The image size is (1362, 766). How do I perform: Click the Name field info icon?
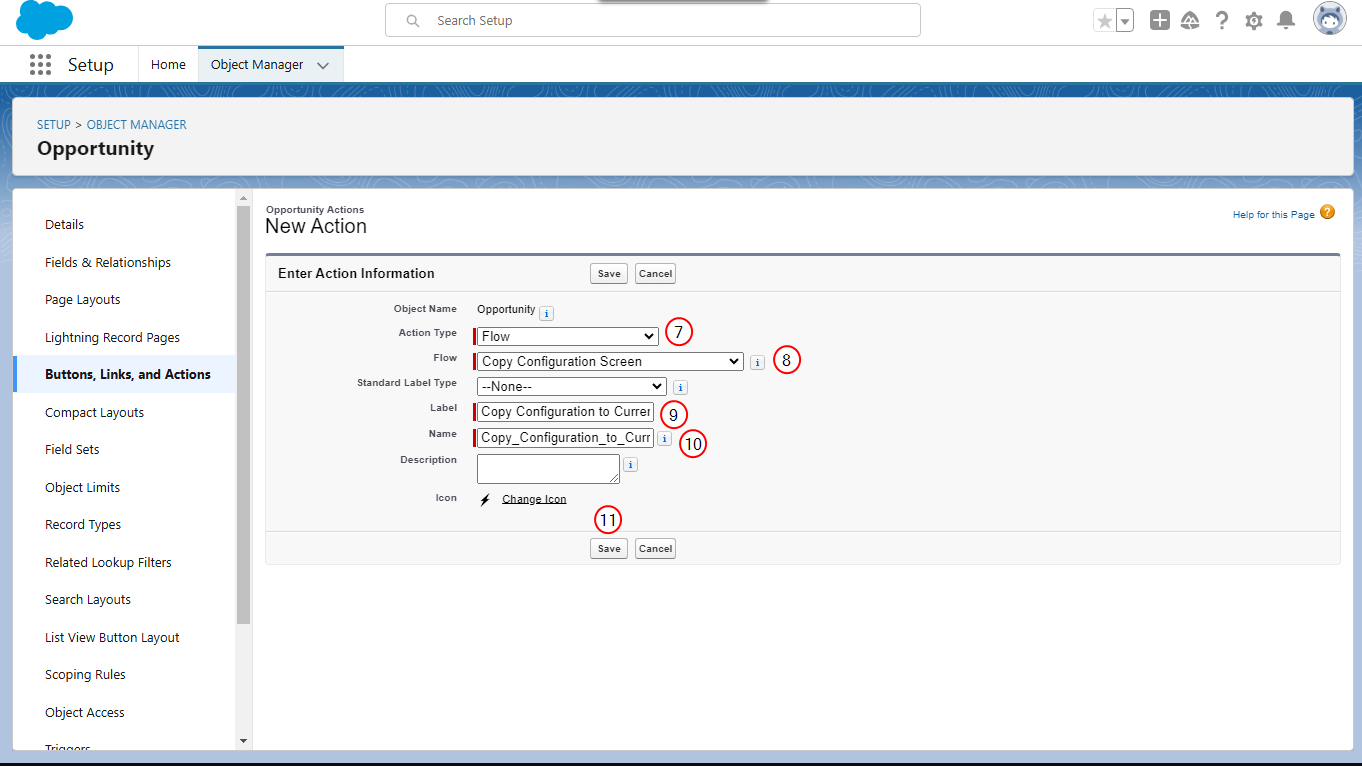(x=664, y=438)
